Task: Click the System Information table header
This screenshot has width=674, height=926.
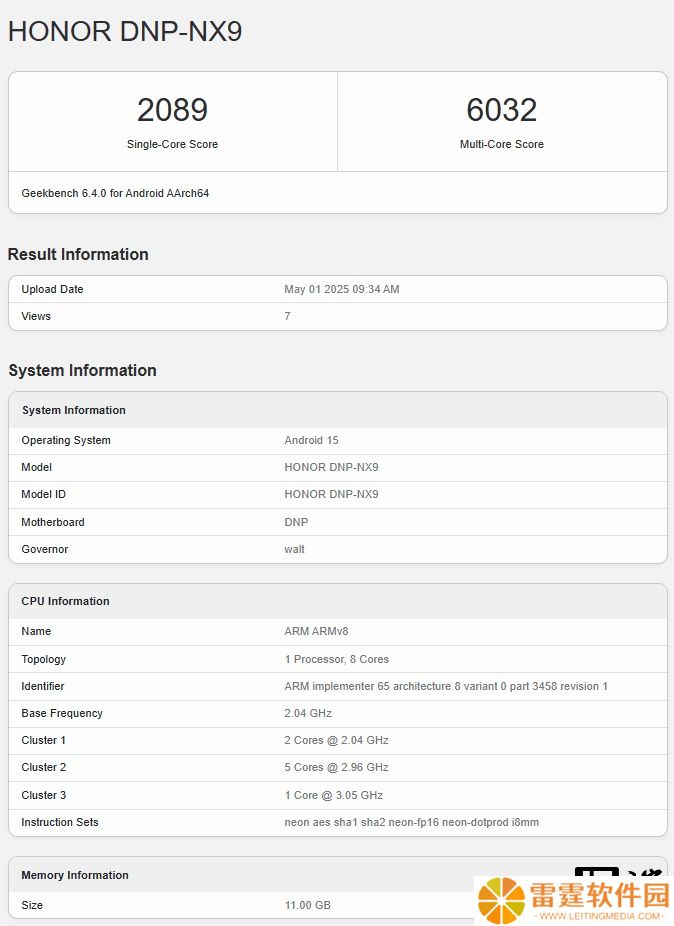Action: [74, 410]
